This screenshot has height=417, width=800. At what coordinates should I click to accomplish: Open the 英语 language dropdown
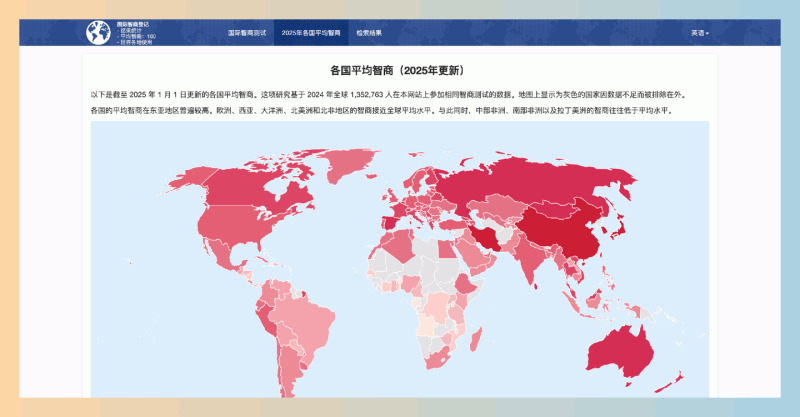click(x=700, y=33)
